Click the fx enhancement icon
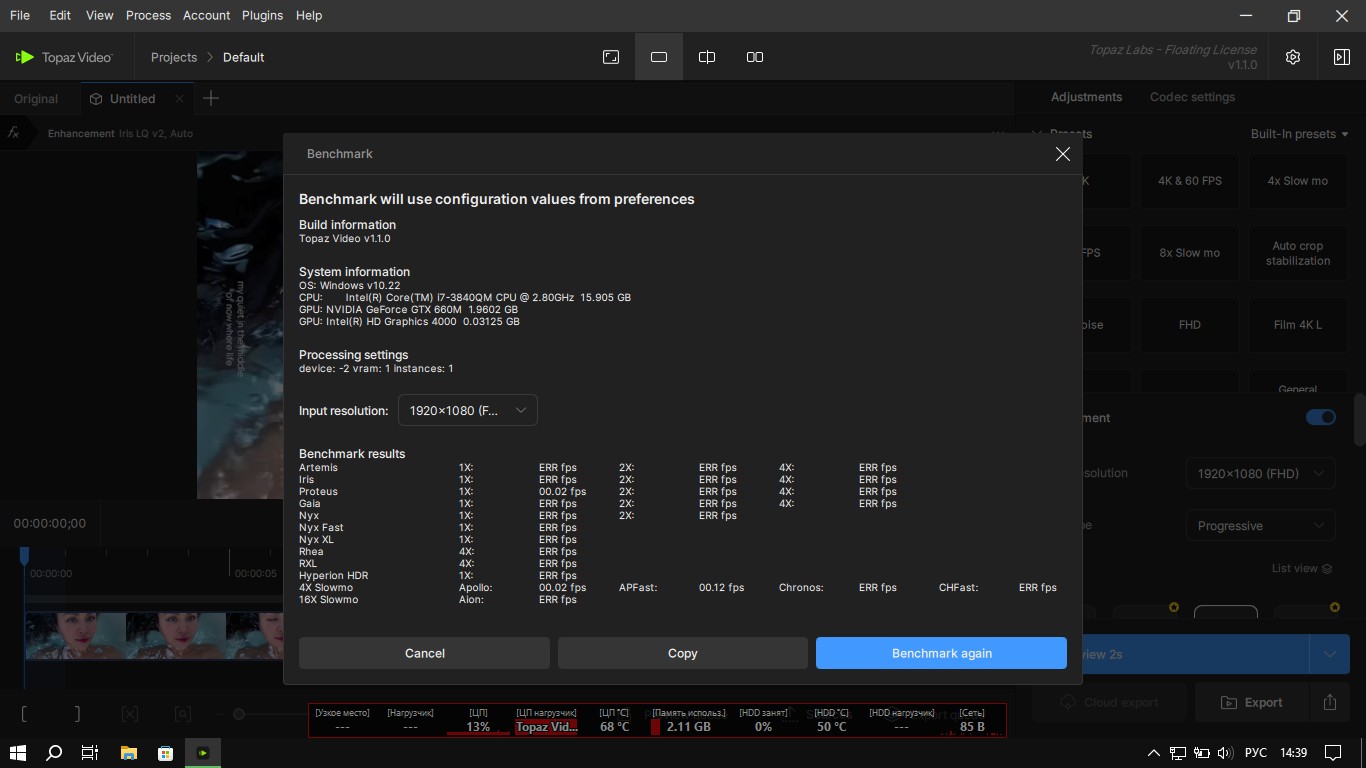 (14, 133)
